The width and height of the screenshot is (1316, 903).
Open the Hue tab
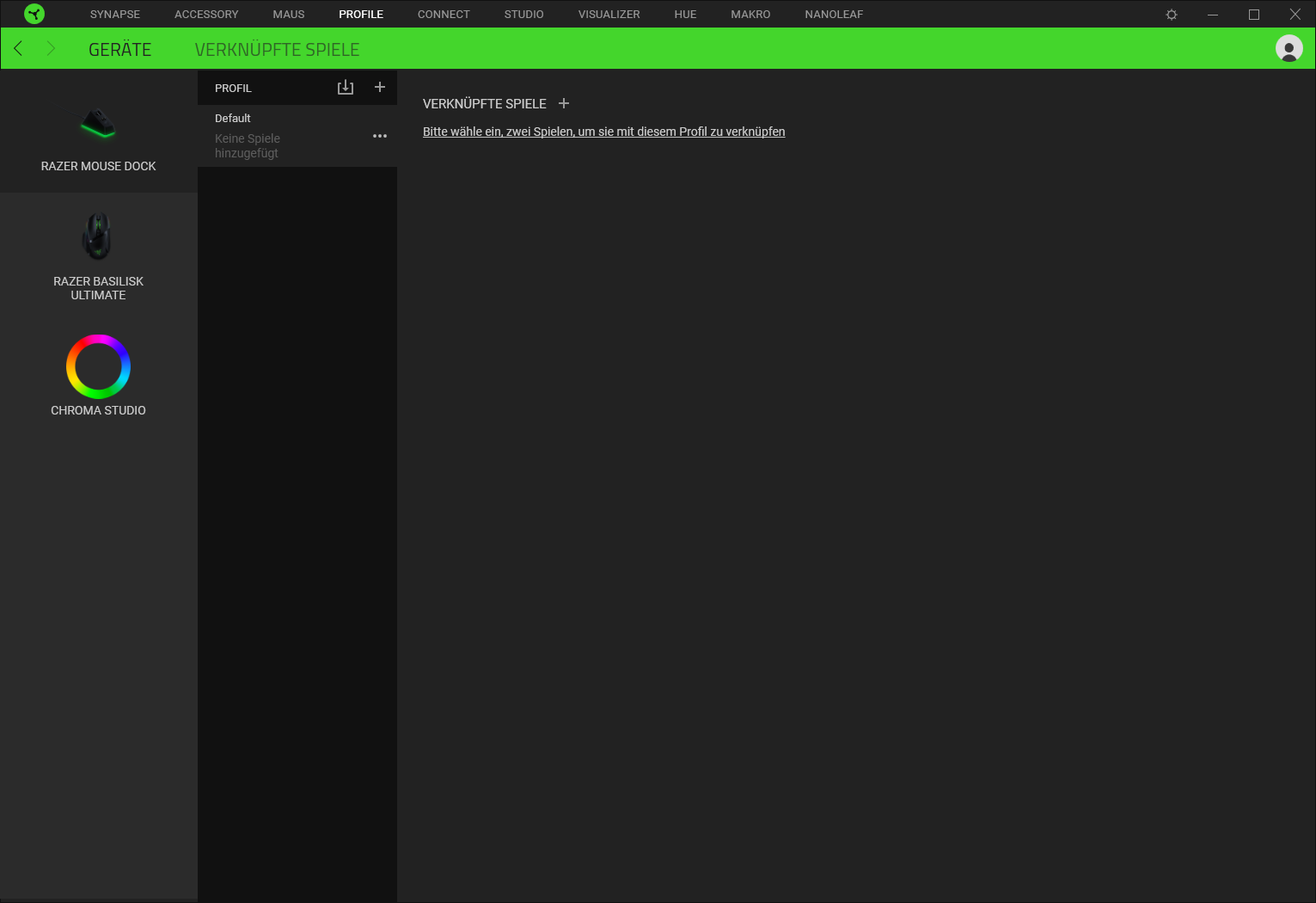(x=685, y=15)
